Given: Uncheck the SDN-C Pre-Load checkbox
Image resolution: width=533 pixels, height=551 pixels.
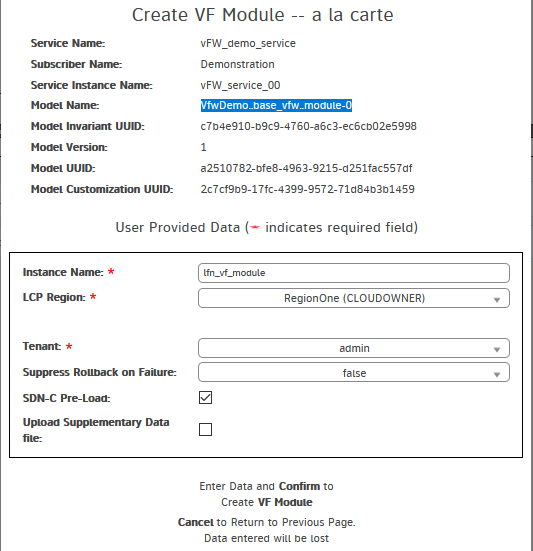Looking at the screenshot, I should [206, 398].
